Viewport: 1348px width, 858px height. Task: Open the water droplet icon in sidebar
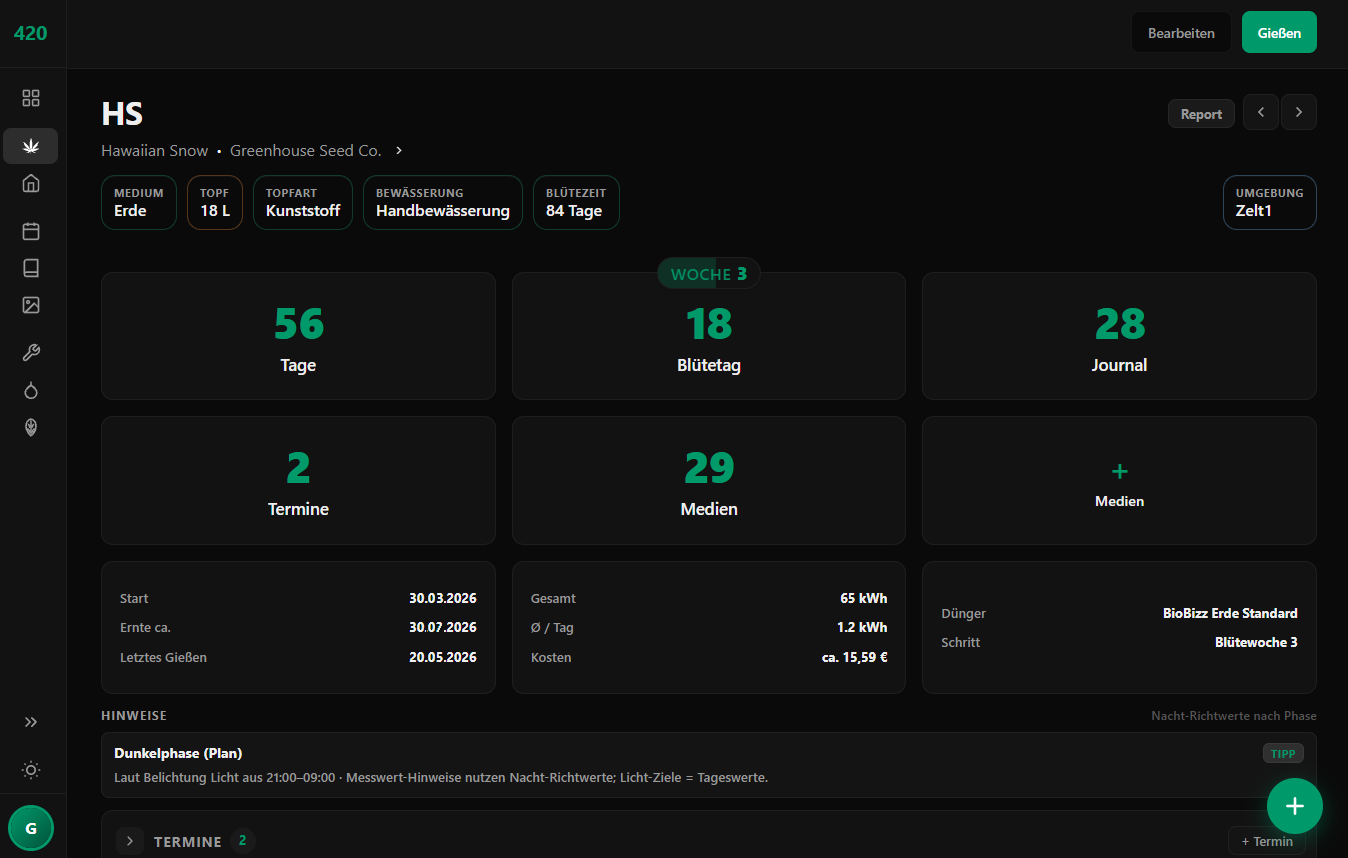point(31,390)
